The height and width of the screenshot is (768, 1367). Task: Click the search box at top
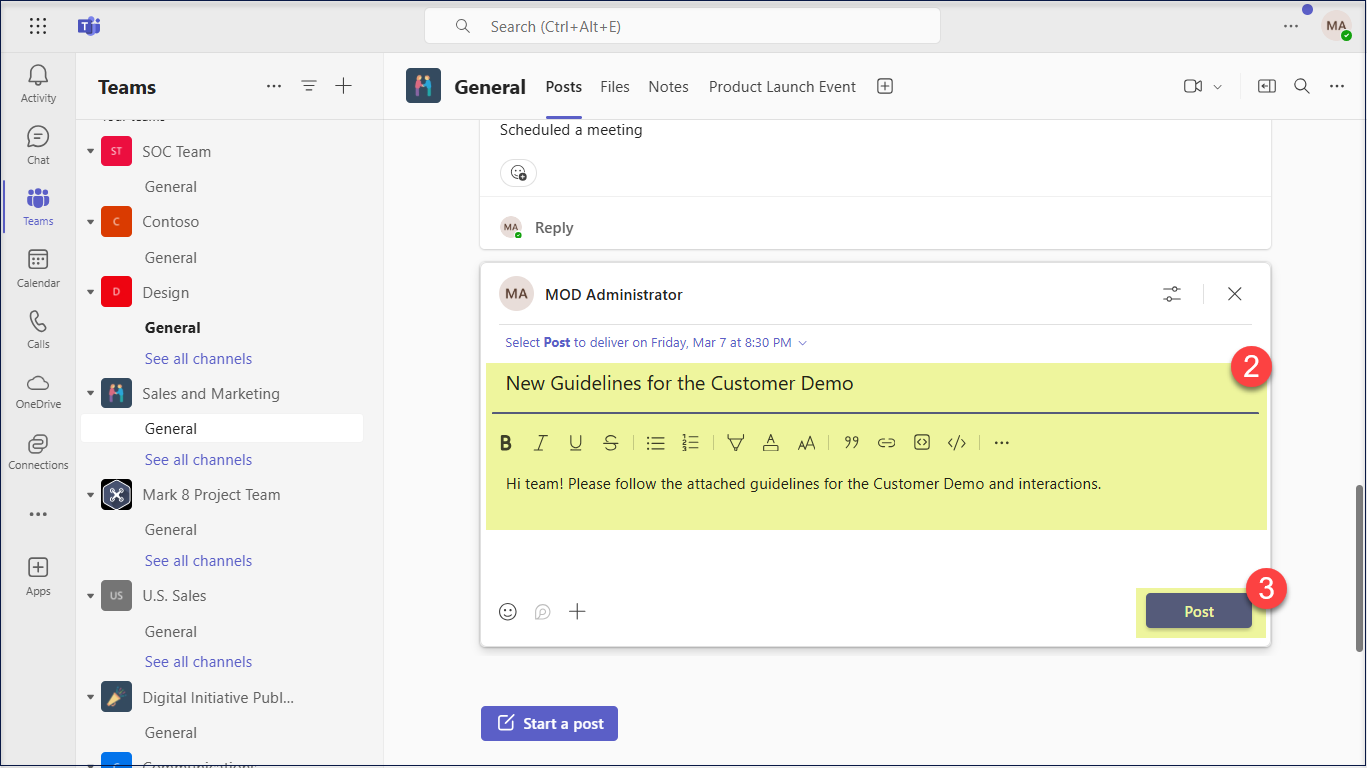click(682, 27)
